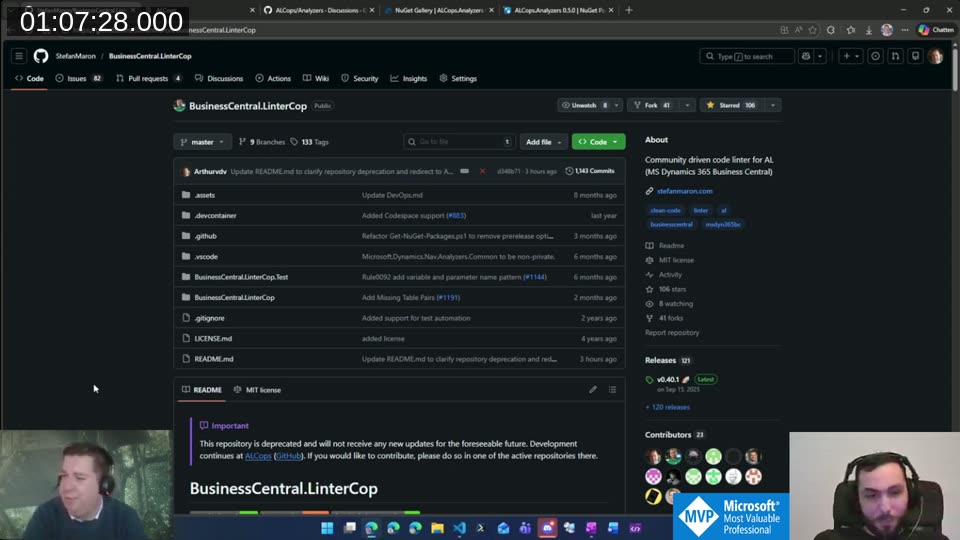960x540 pixels.
Task: View the 133 Tags link
Action: point(310,142)
